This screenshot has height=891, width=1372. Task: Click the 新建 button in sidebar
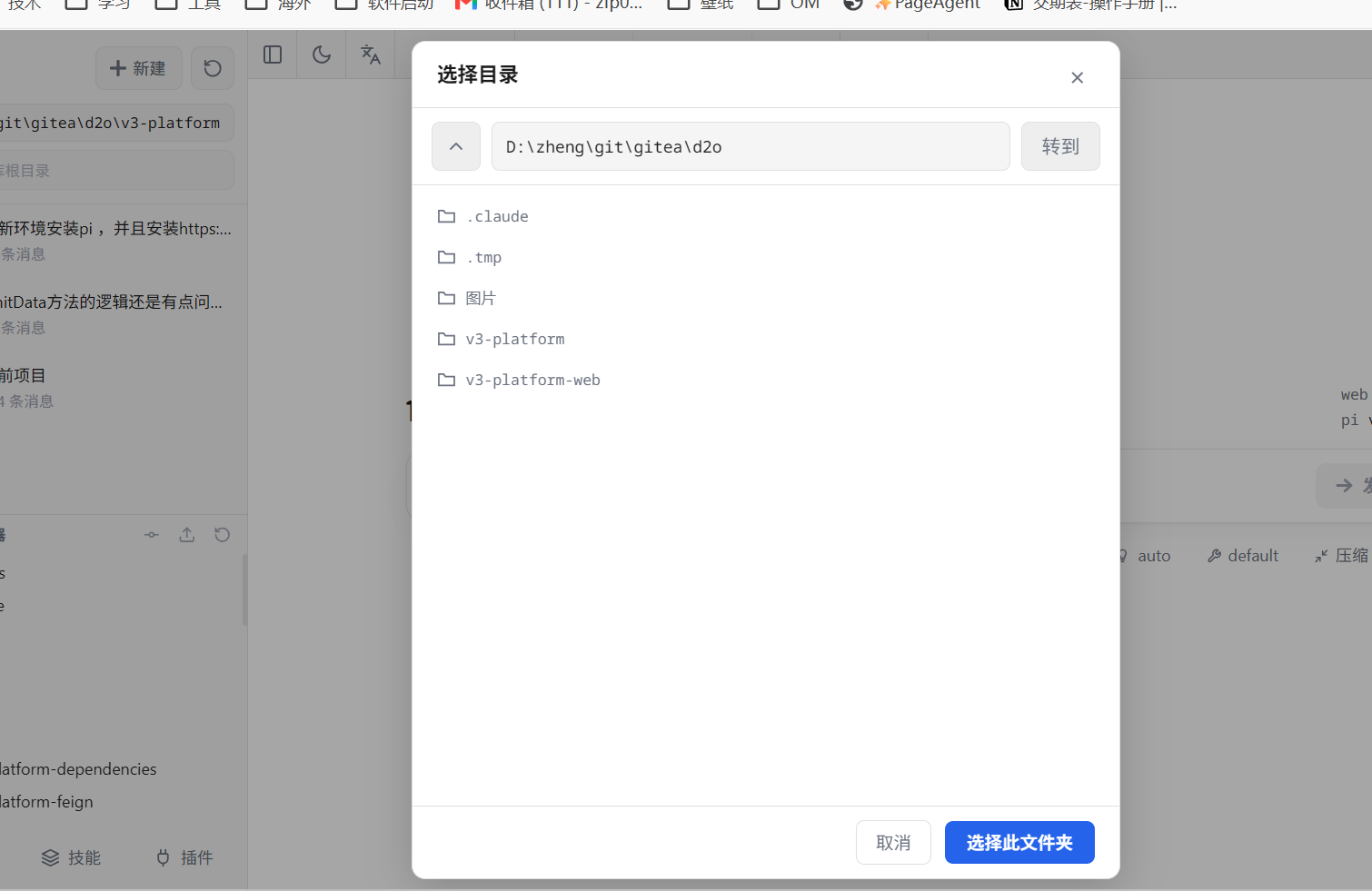(x=138, y=68)
